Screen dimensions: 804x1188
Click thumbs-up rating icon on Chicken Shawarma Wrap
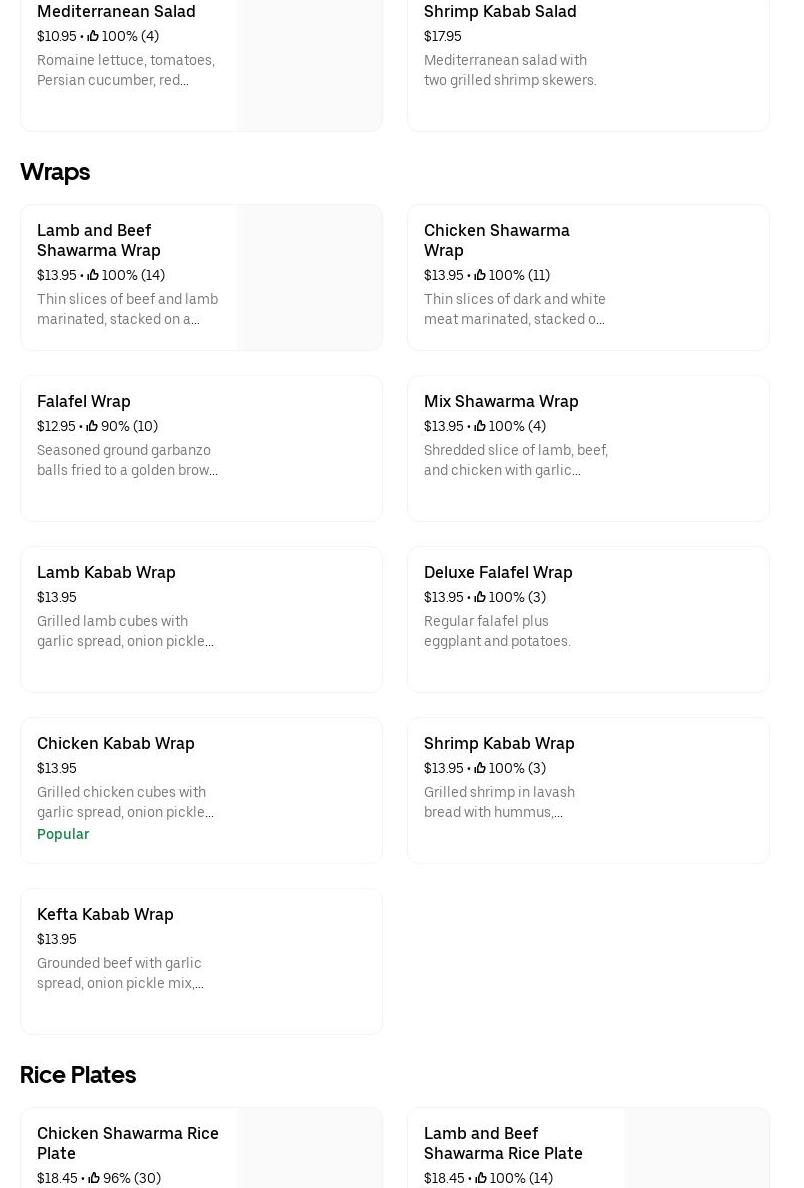pos(480,275)
